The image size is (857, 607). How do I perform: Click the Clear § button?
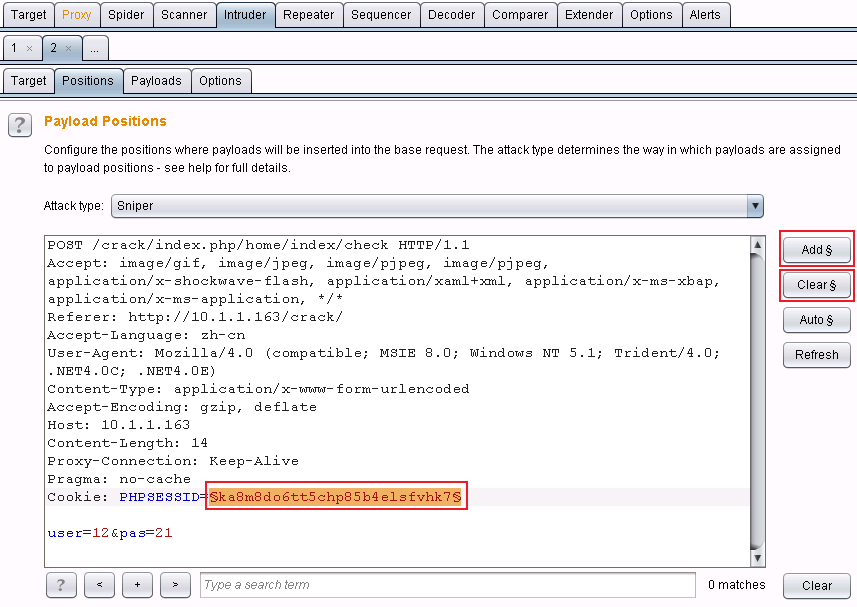point(817,285)
